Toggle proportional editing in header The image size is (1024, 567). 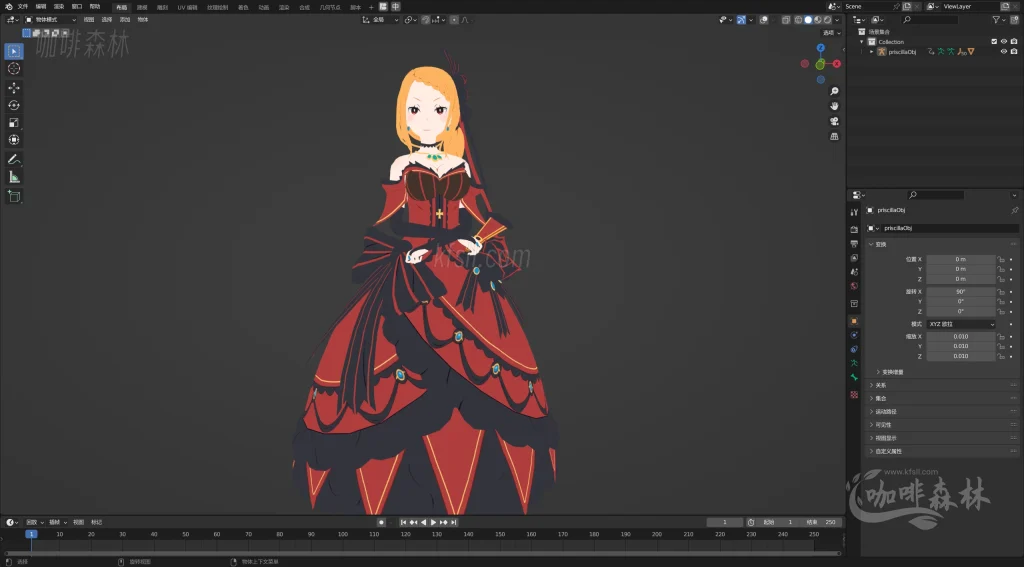coord(455,20)
